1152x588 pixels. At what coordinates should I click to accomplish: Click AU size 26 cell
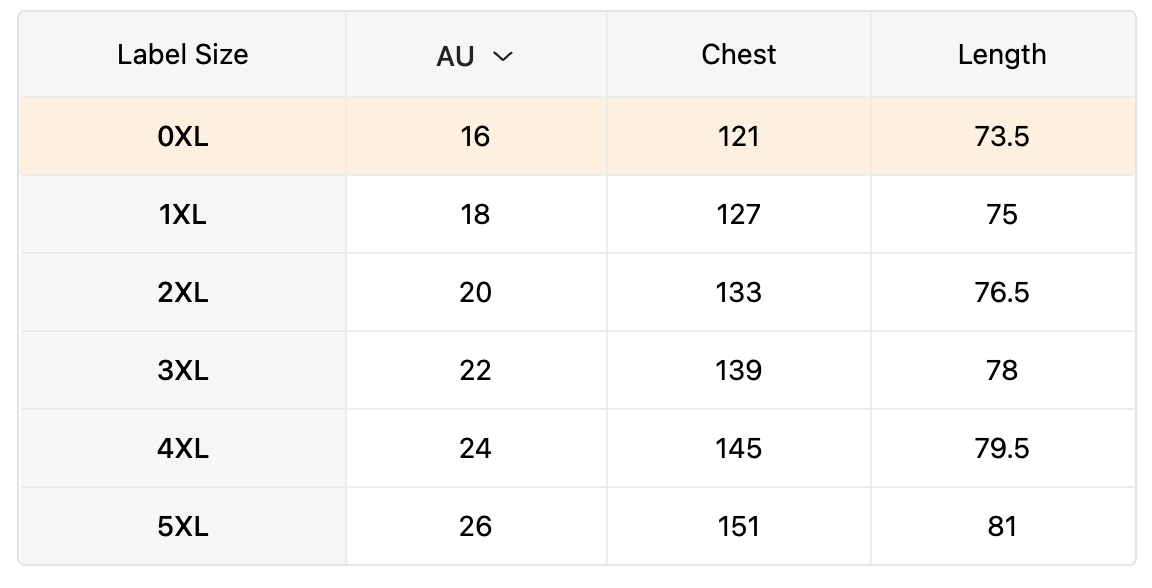pos(475,527)
